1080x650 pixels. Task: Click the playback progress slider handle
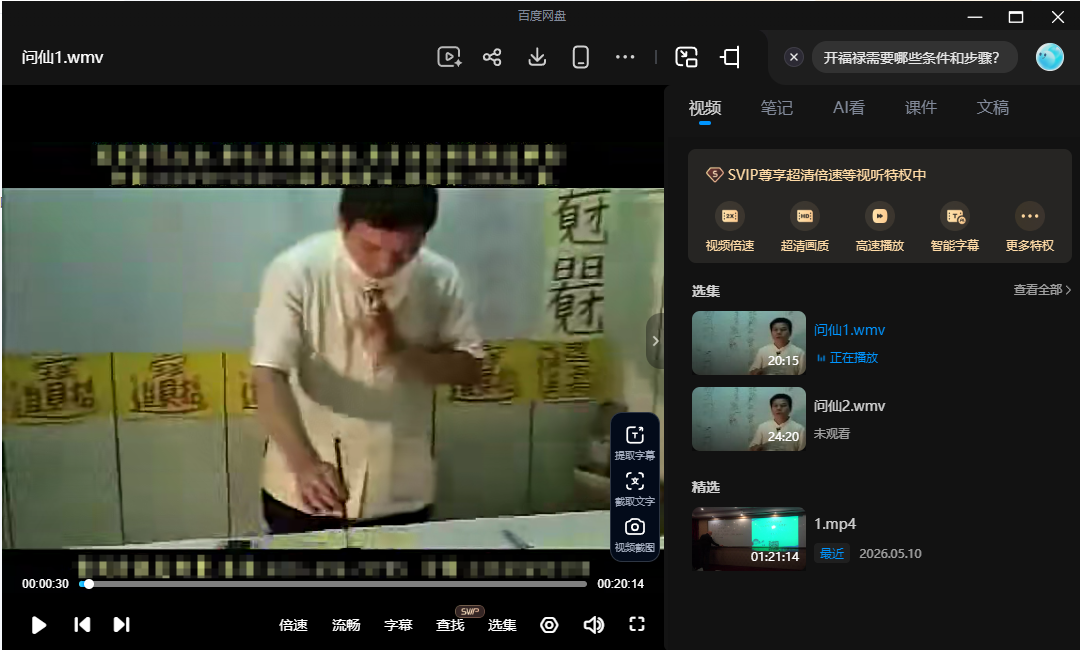pyautogui.click(x=89, y=584)
